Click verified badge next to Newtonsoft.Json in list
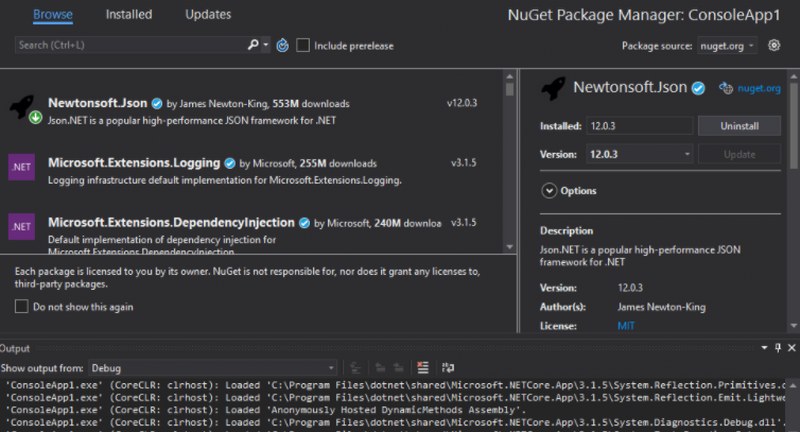The width and height of the screenshot is (800, 432). pyautogui.click(x=157, y=104)
